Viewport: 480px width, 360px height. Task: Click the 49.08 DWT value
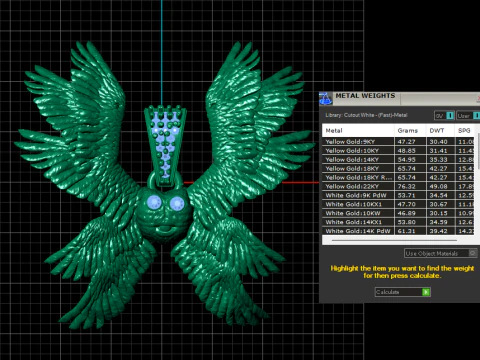pyautogui.click(x=438, y=187)
